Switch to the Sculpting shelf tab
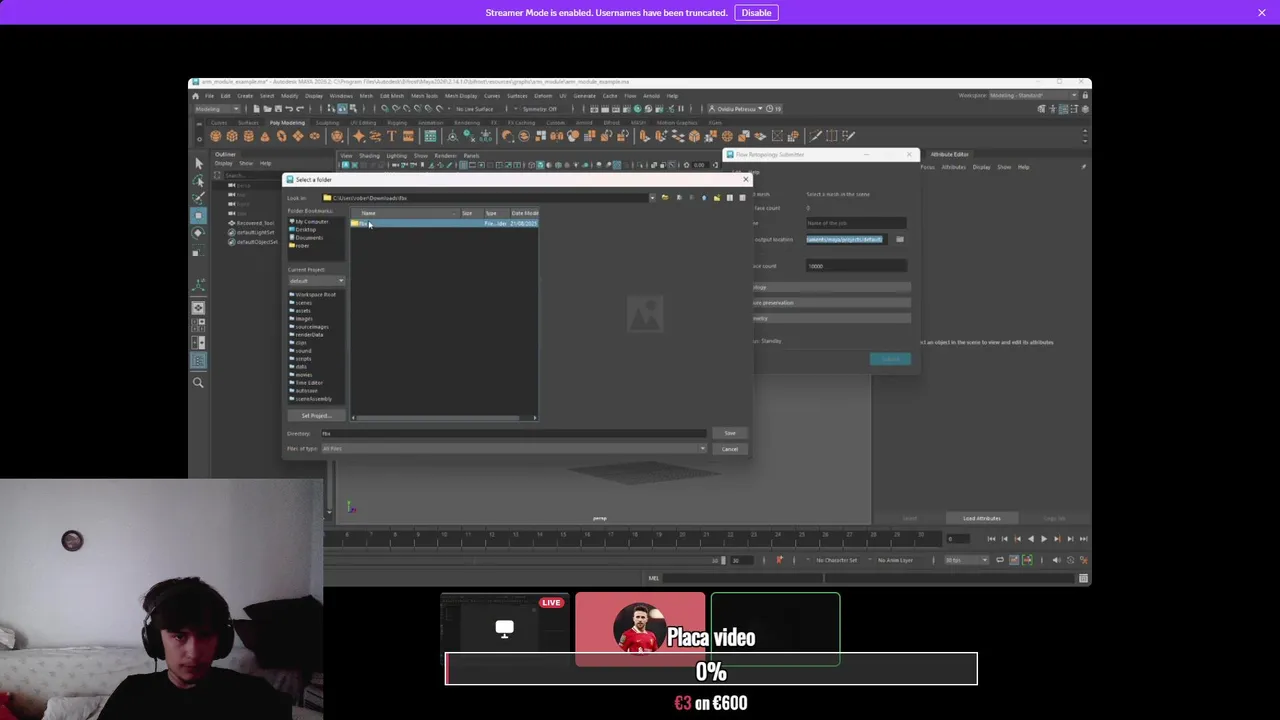The height and width of the screenshot is (720, 1280). pos(327,123)
